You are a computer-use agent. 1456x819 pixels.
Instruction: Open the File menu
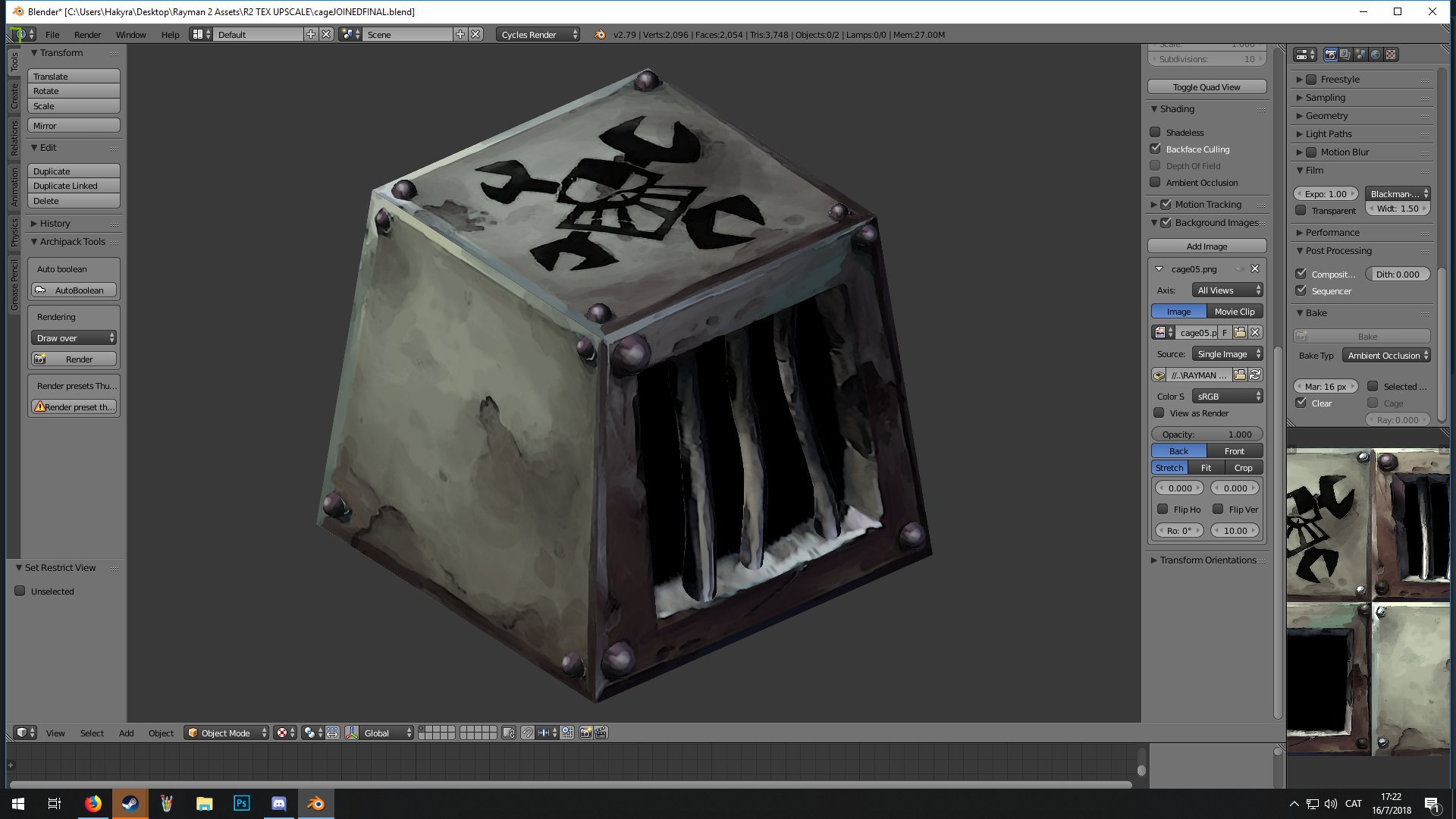point(52,34)
